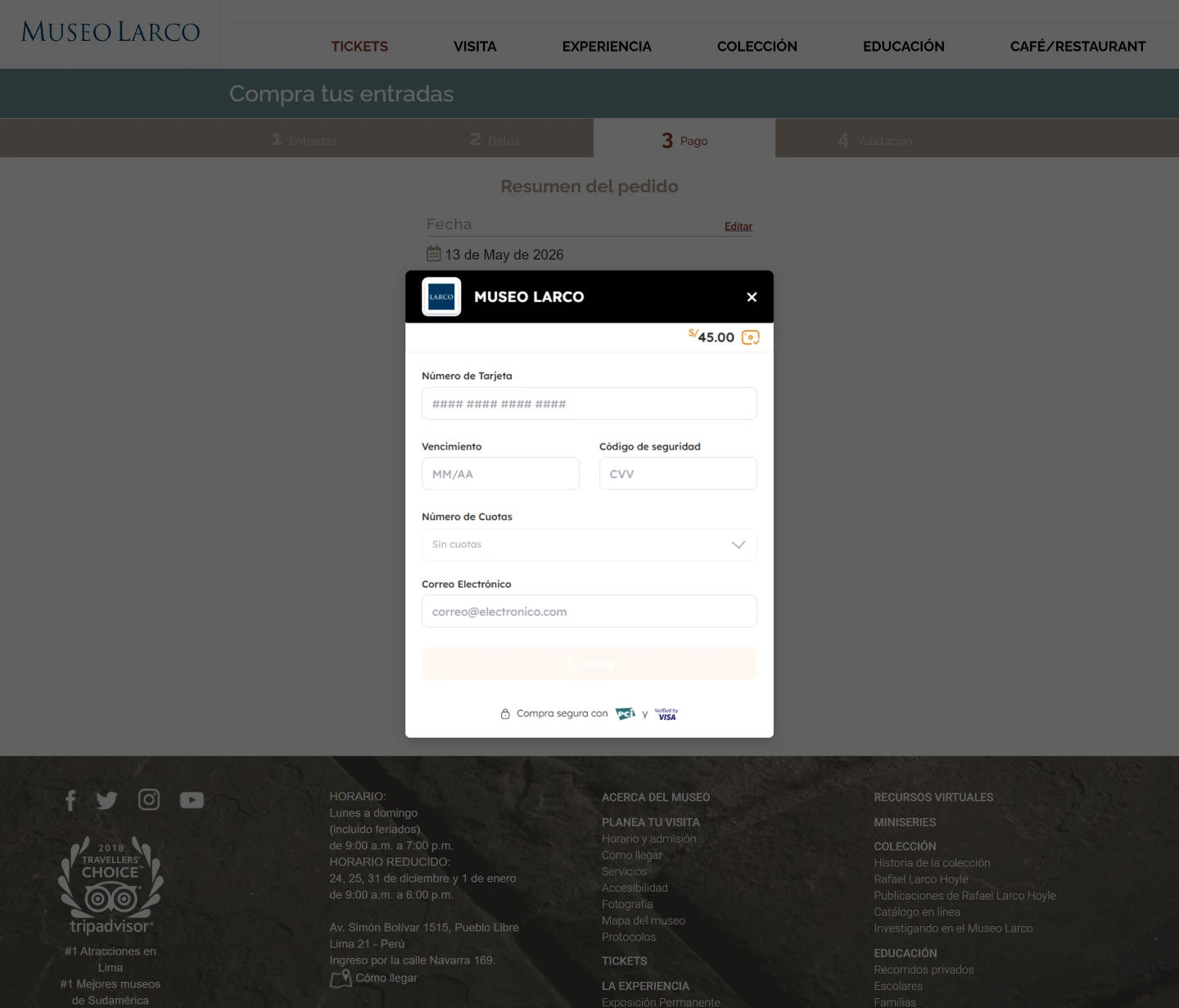Open EDUCACIÓN footer heading link
1179x1008 pixels.
point(906,953)
